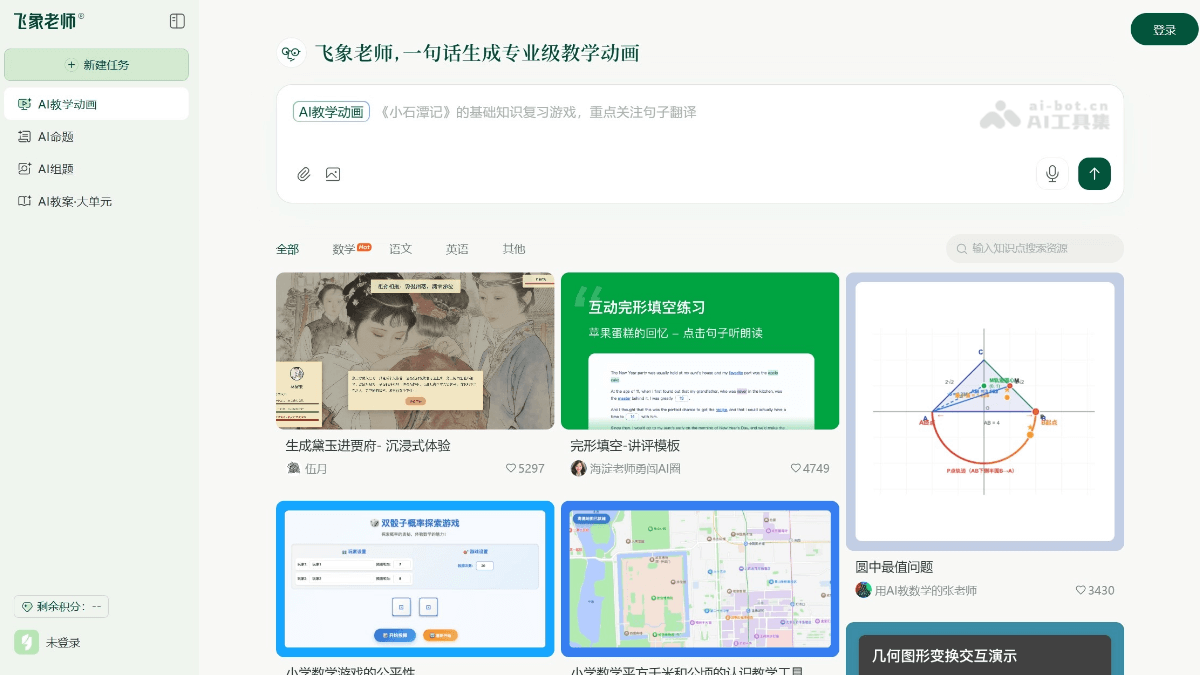Upload an image via the picture icon
1200x675 pixels.
tap(333, 174)
